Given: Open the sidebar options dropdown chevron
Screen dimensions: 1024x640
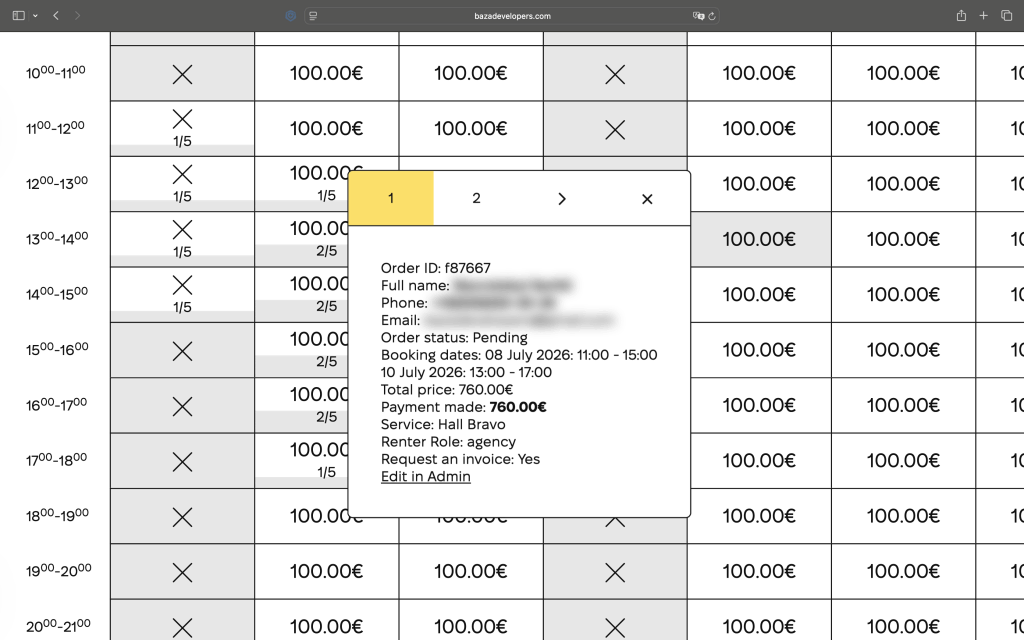Looking at the screenshot, I should 35,16.
